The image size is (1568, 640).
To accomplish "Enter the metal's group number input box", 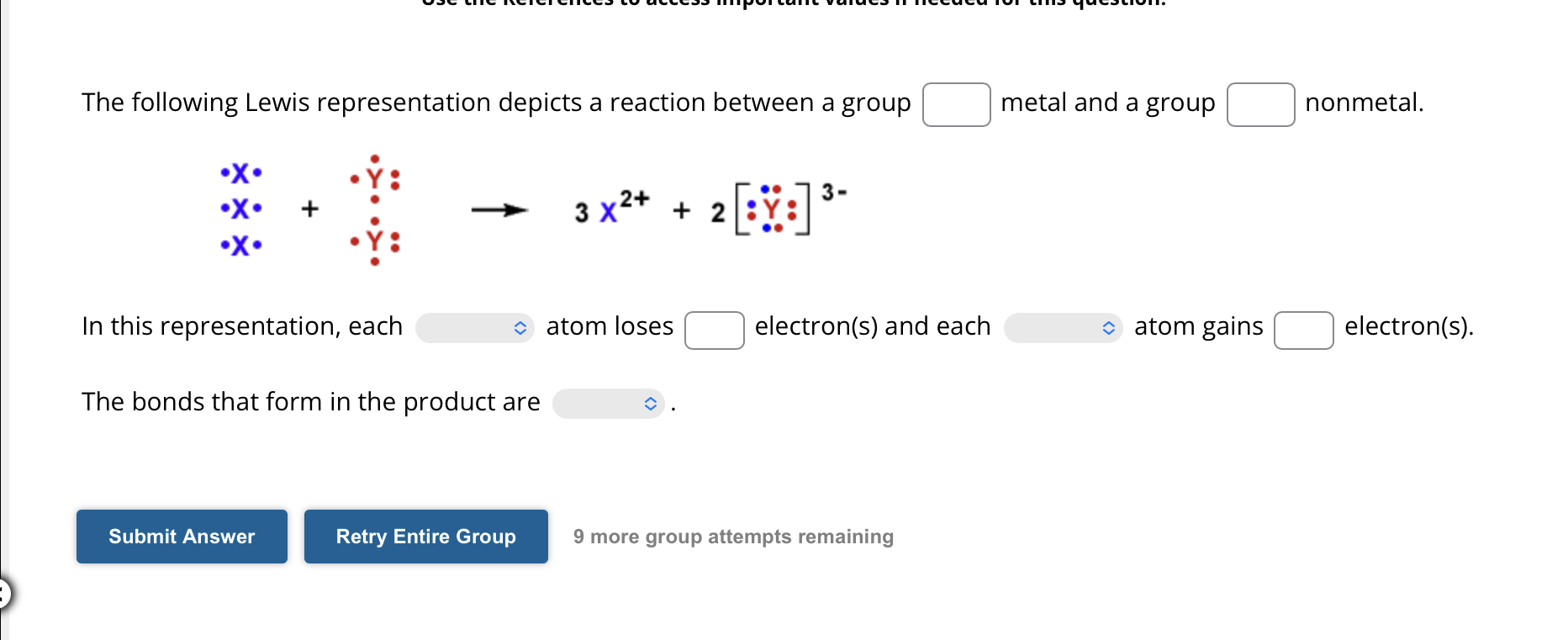I will [x=956, y=104].
